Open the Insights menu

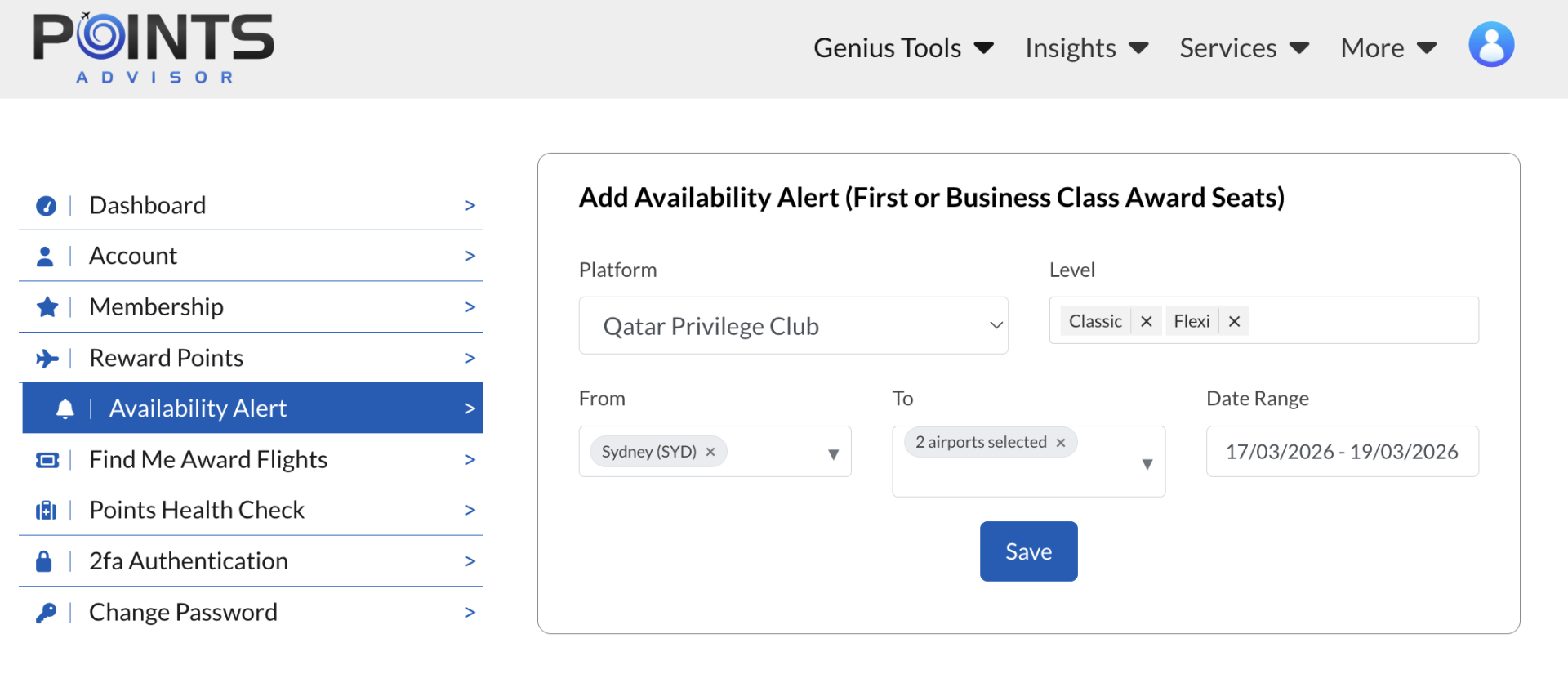click(1086, 48)
